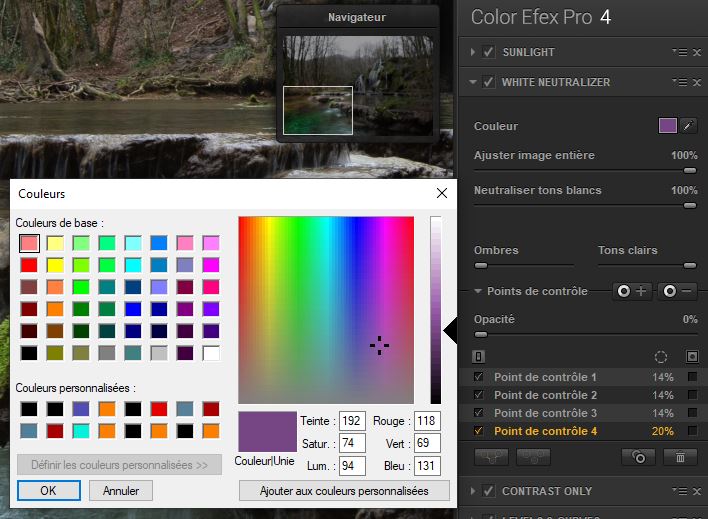Viewport: 708px width, 519px height.
Task: Open the White Neutralizer options menu
Action: 680,82
